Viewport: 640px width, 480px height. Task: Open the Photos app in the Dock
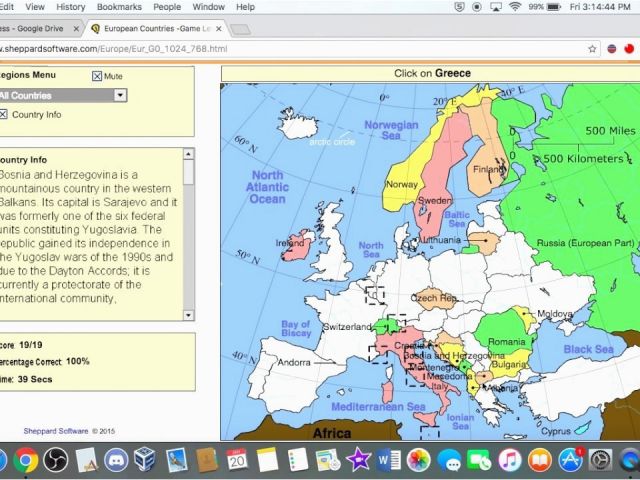[418, 460]
